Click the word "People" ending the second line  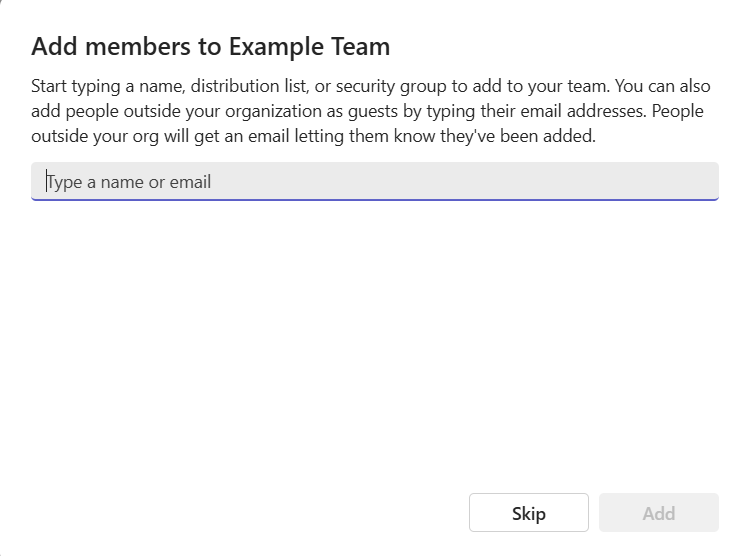(677, 110)
